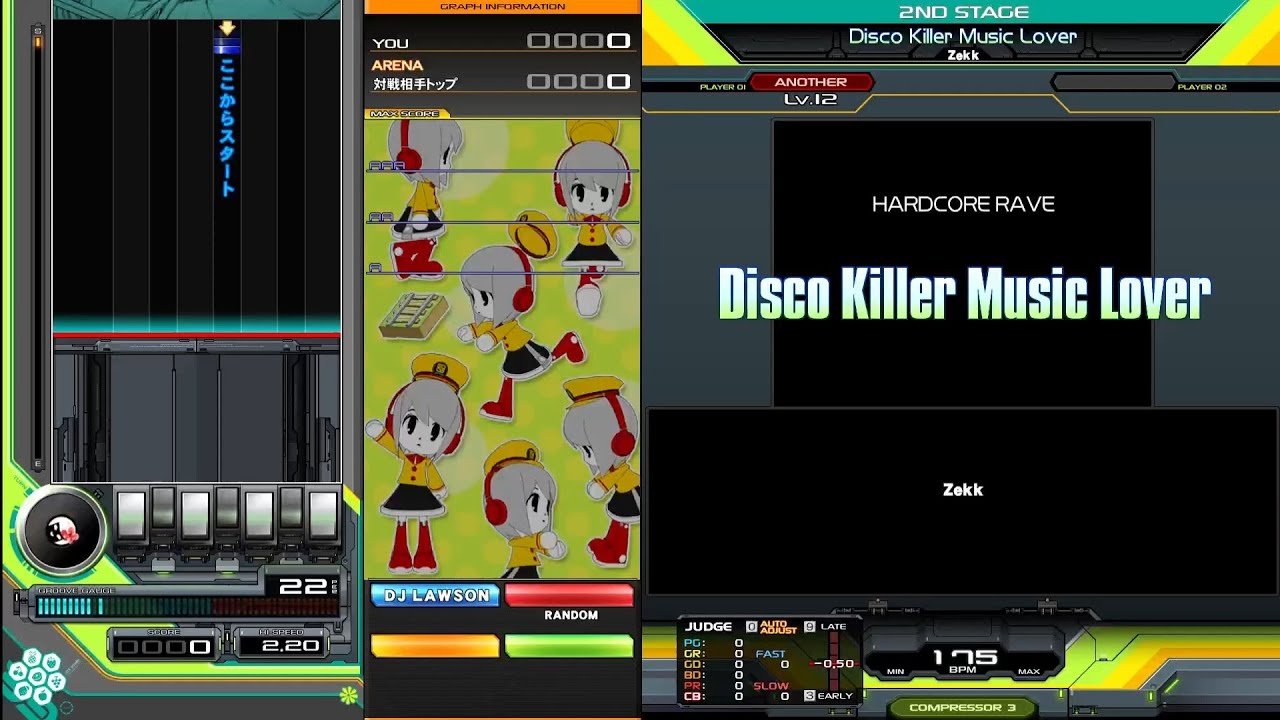This screenshot has width=1280, height=720.
Task: Click the GD judge count row
Action: (714, 664)
